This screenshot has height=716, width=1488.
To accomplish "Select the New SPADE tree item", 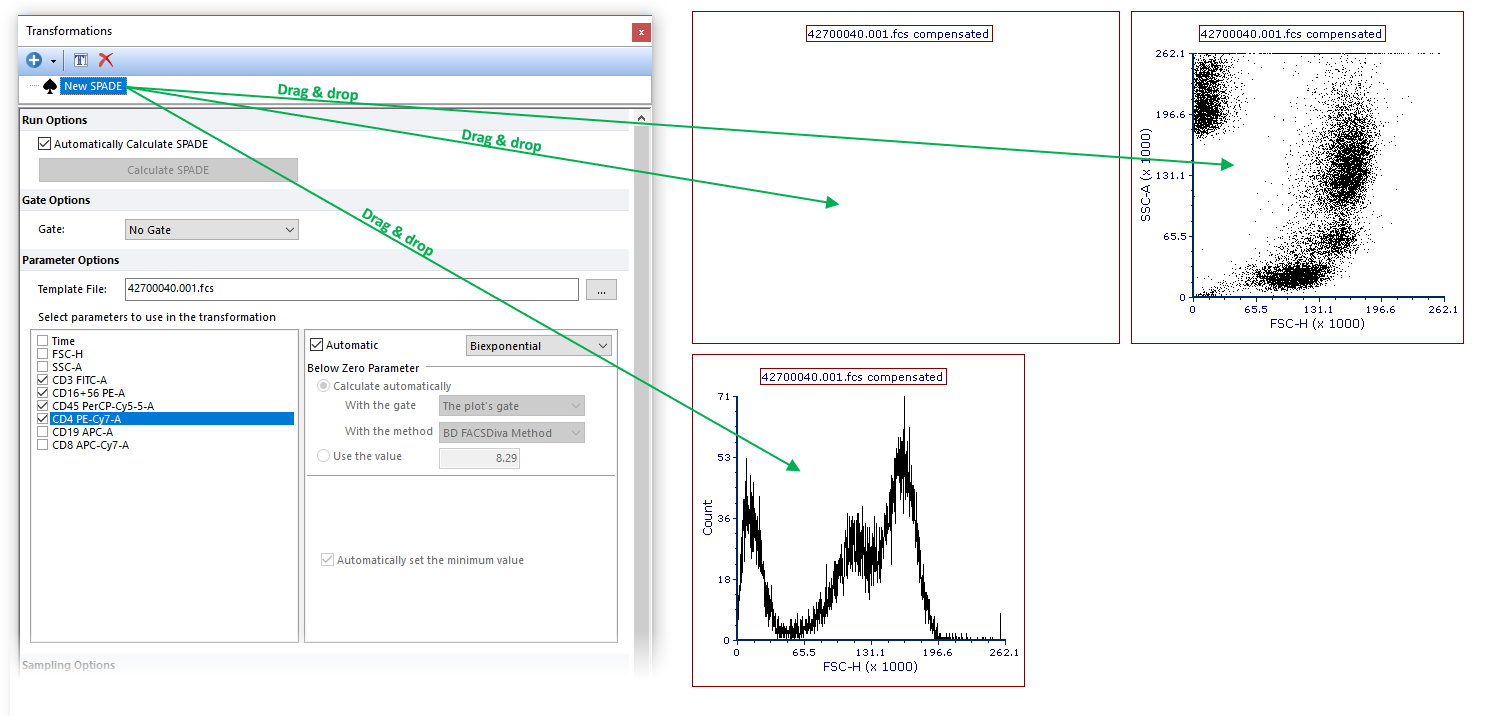I will [x=93, y=86].
